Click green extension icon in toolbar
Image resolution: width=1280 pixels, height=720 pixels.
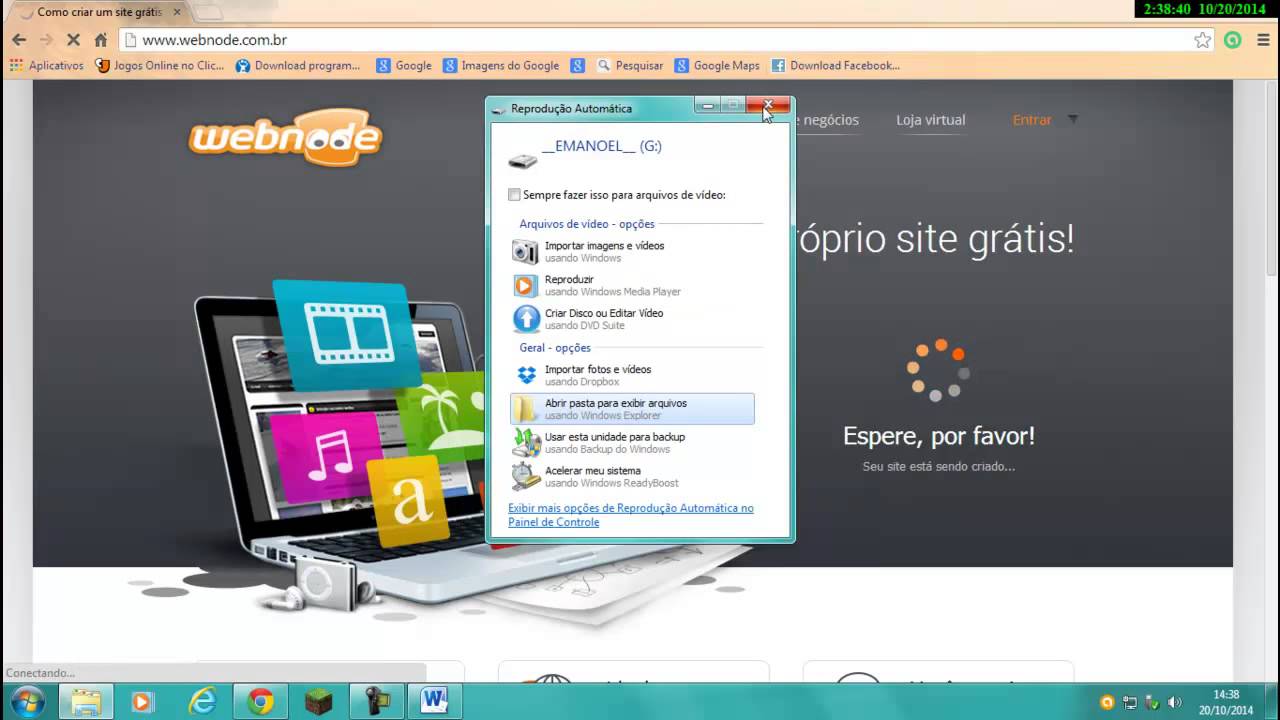[x=1233, y=40]
